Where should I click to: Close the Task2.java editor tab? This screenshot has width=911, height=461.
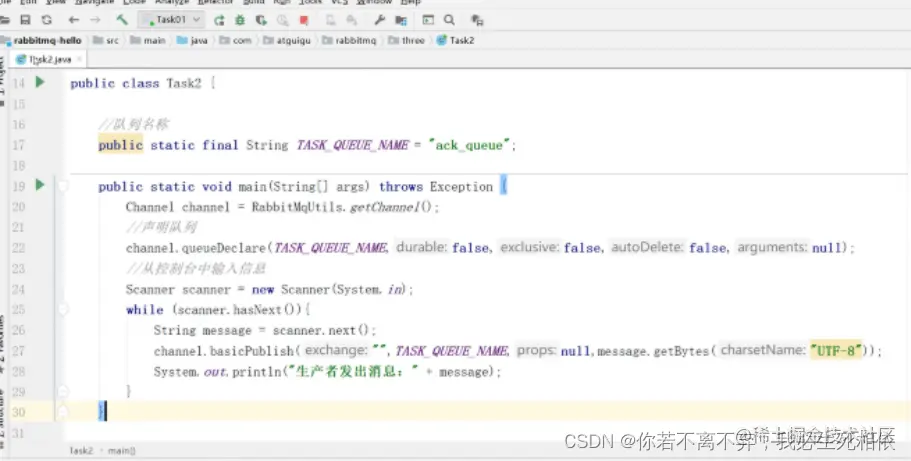point(79,59)
